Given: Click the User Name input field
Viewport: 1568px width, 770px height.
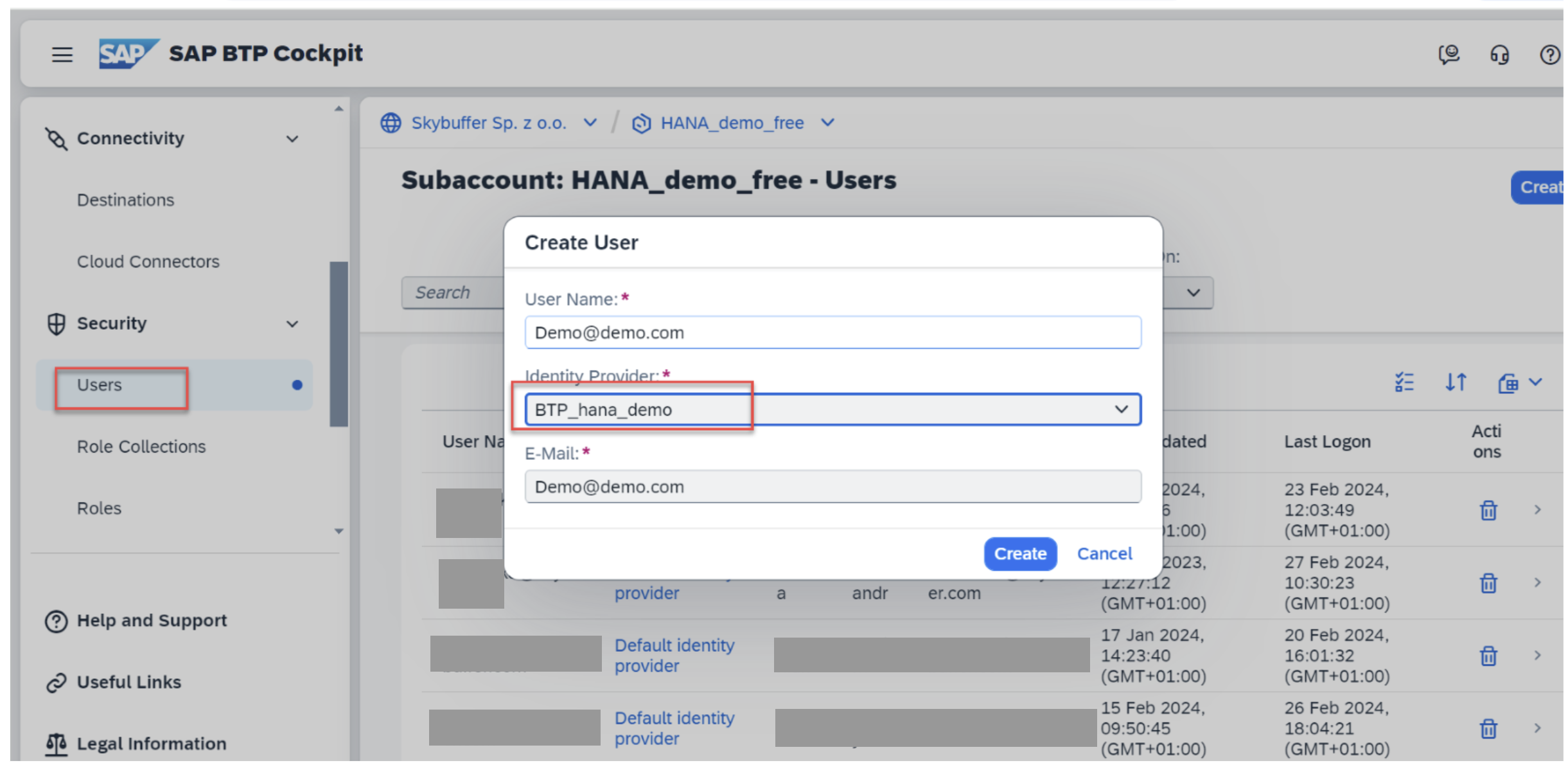Looking at the screenshot, I should [832, 332].
